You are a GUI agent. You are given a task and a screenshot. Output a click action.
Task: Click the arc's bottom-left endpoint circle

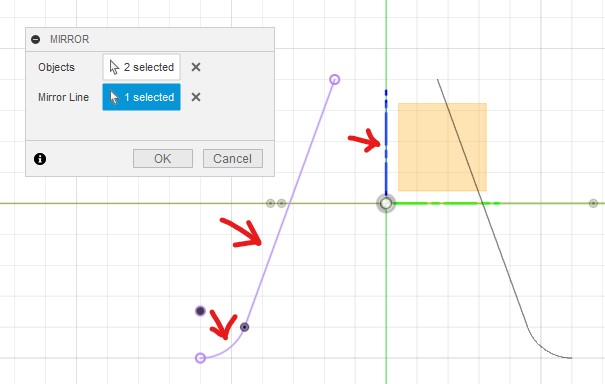[200, 358]
